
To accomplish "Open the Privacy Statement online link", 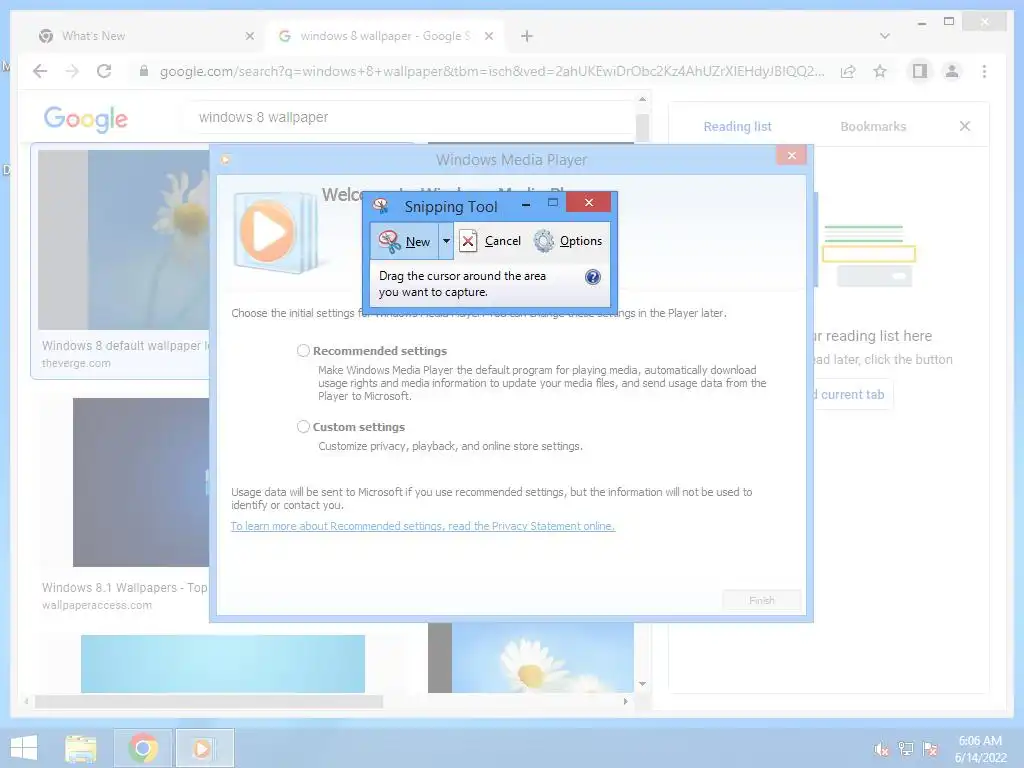I will (423, 526).
